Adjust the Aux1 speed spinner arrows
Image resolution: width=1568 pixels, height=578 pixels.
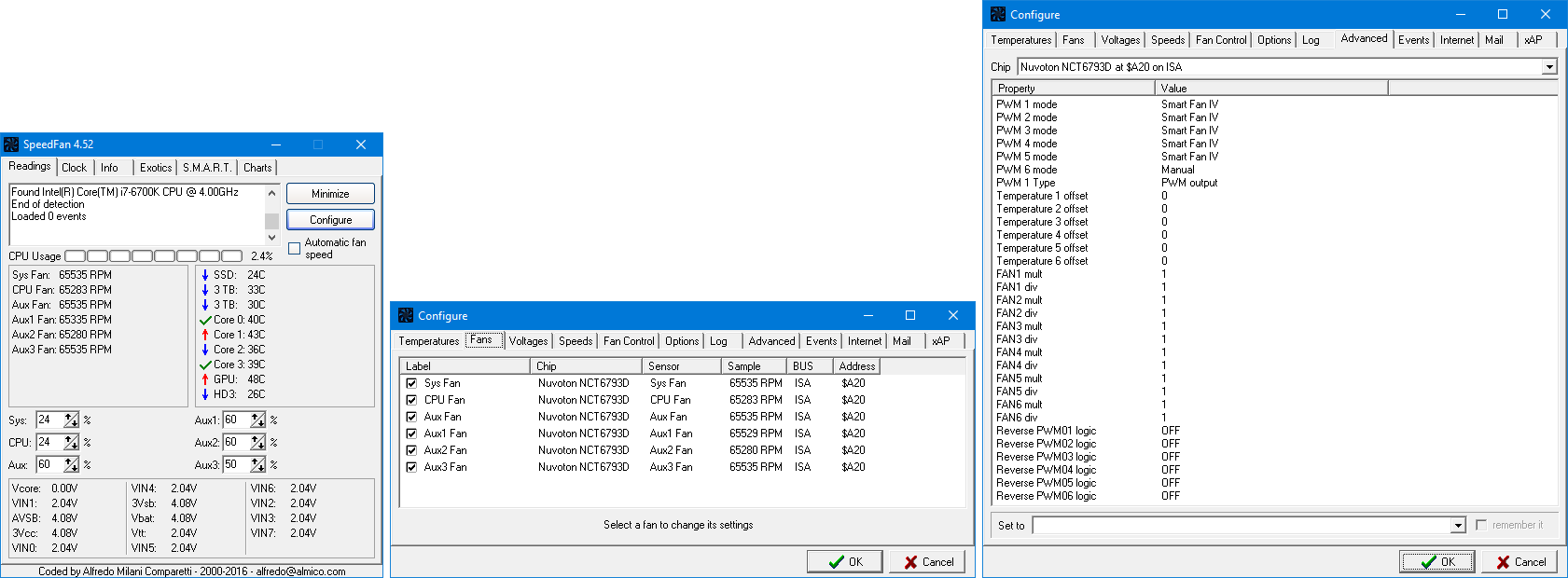pos(257,420)
